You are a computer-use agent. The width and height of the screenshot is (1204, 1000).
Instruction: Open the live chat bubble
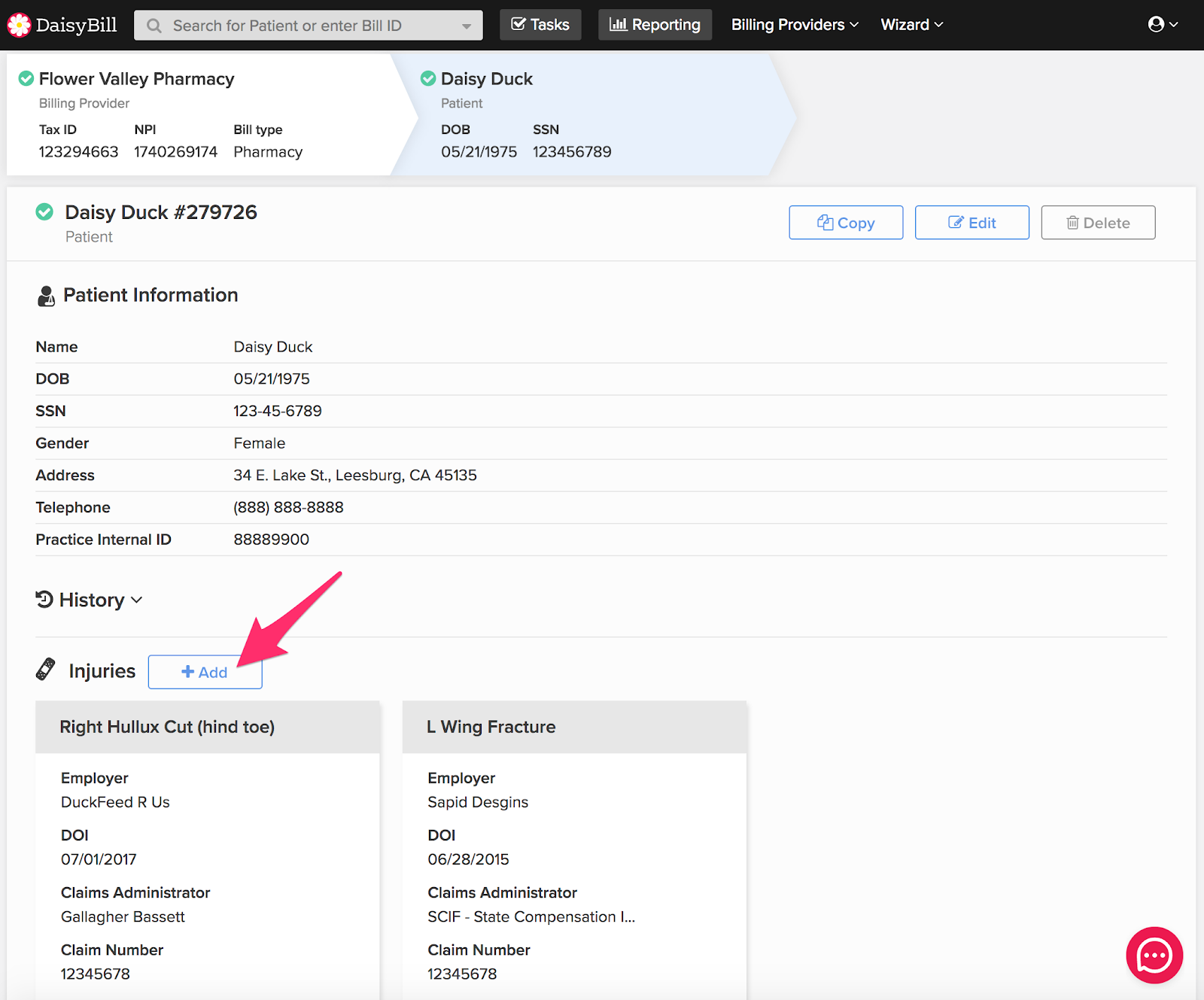click(1154, 955)
